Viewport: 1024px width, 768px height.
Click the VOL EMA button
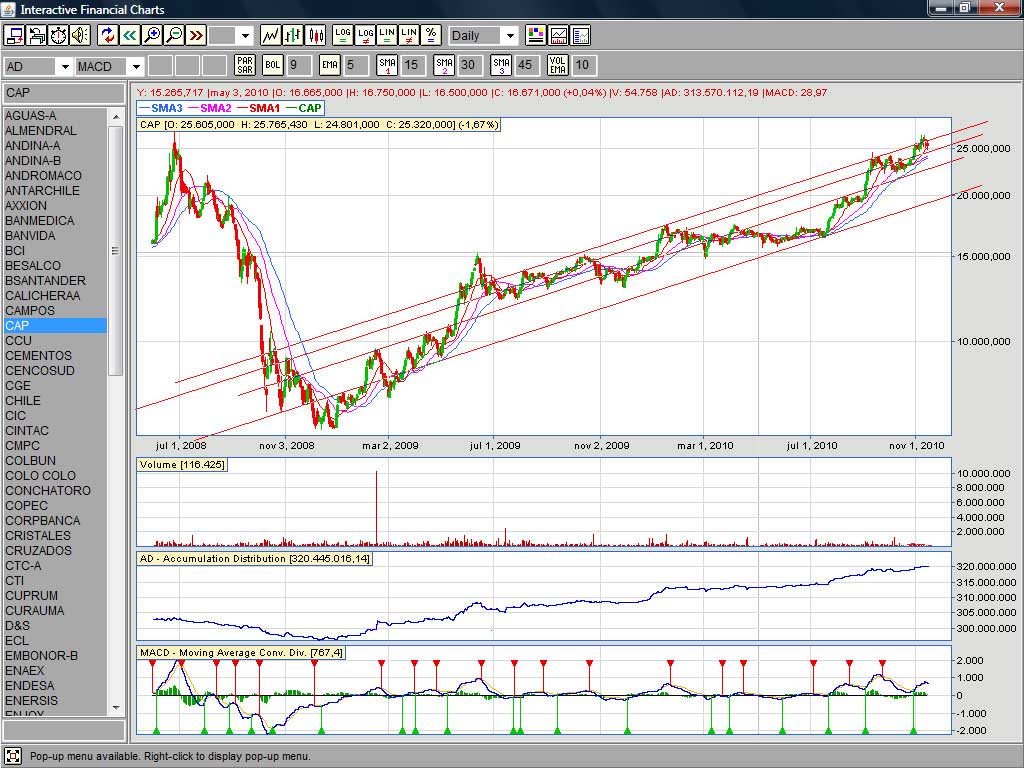tap(558, 66)
